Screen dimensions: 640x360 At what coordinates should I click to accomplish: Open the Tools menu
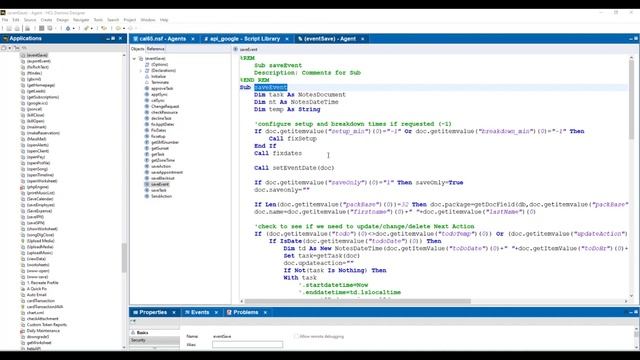98,20
